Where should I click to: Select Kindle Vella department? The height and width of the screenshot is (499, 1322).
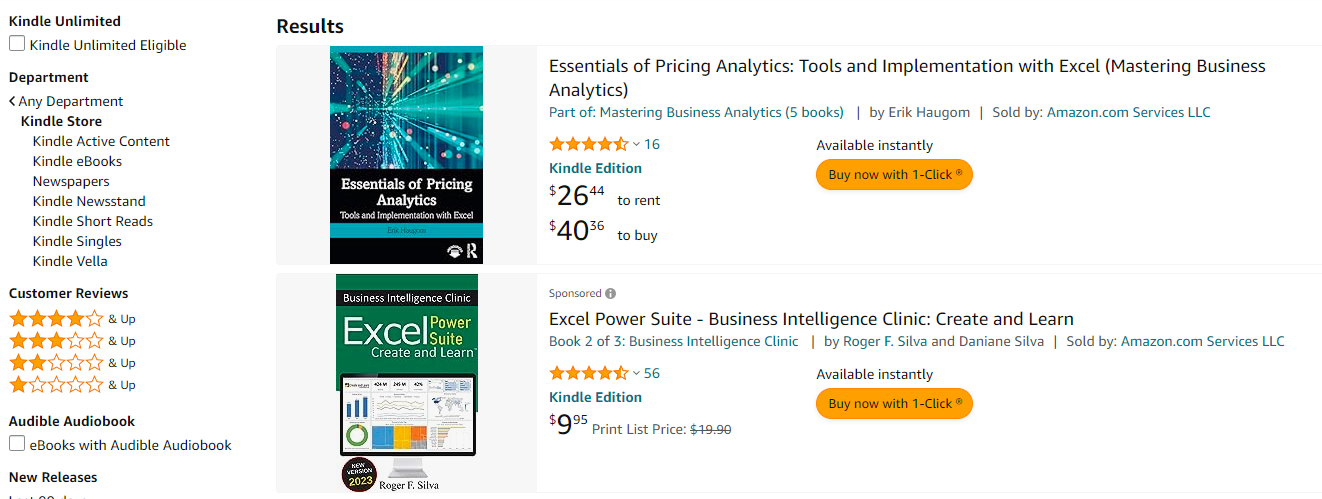click(70, 261)
